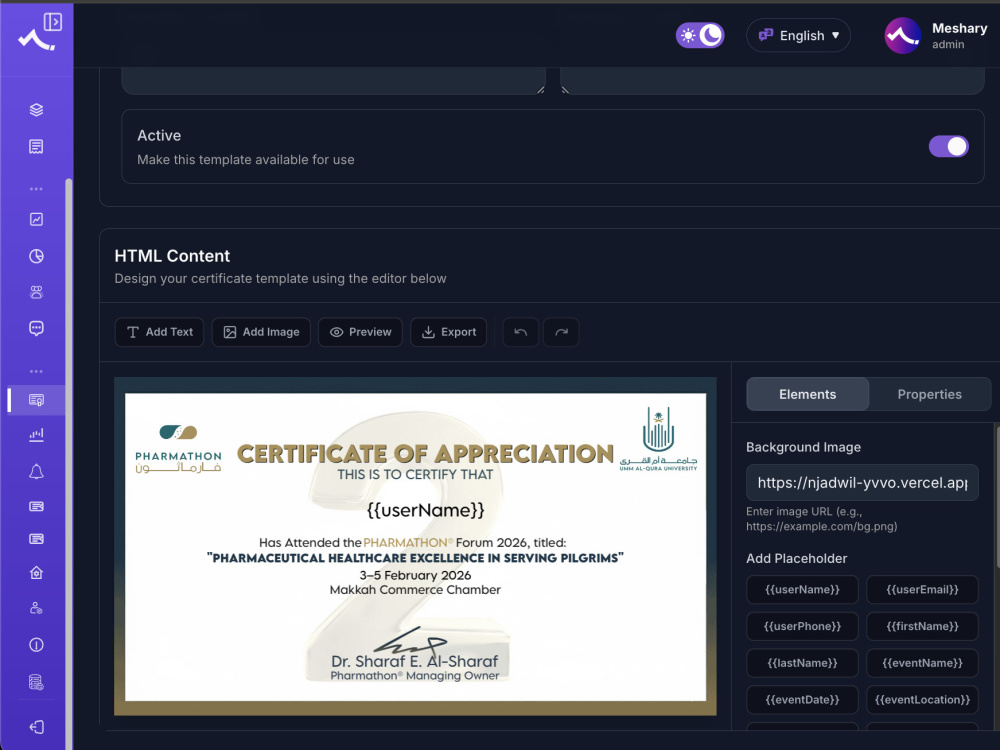Insert the {{eventDate}} placeholder button

[x=802, y=700]
